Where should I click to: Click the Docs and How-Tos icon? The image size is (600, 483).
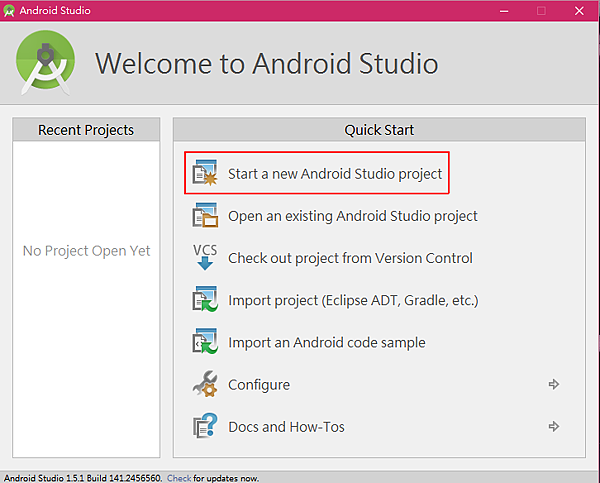click(x=205, y=426)
